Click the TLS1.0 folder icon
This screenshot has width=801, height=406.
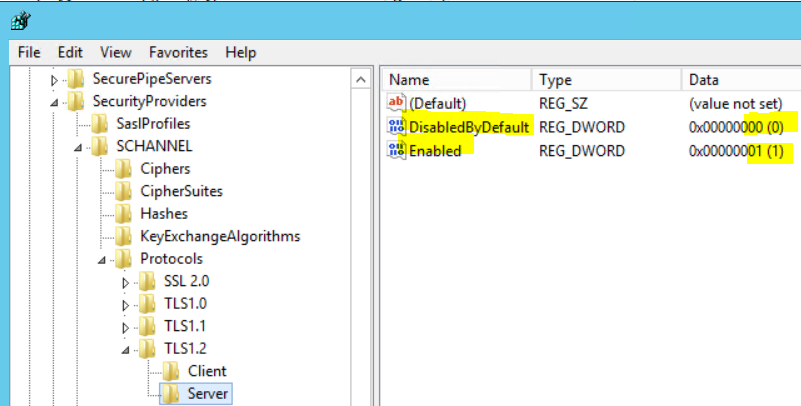[x=147, y=303]
